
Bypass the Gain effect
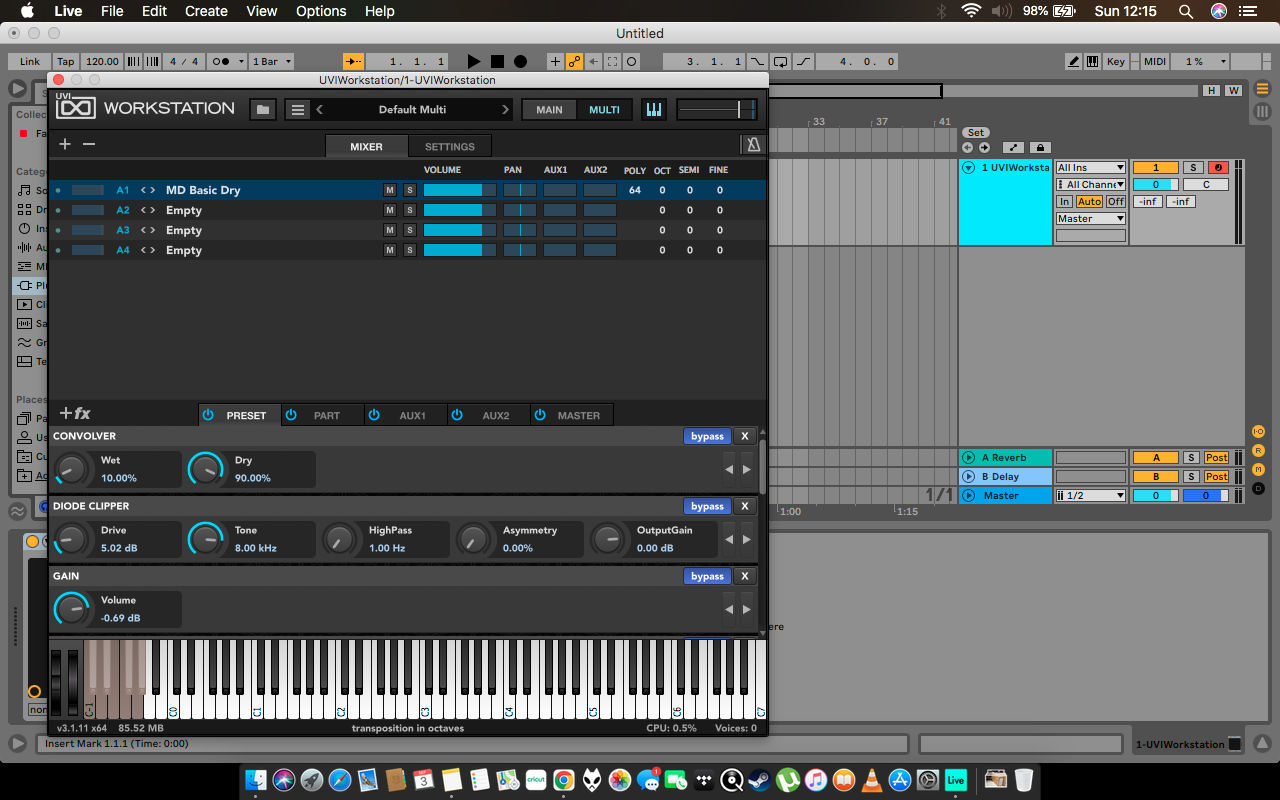(707, 576)
